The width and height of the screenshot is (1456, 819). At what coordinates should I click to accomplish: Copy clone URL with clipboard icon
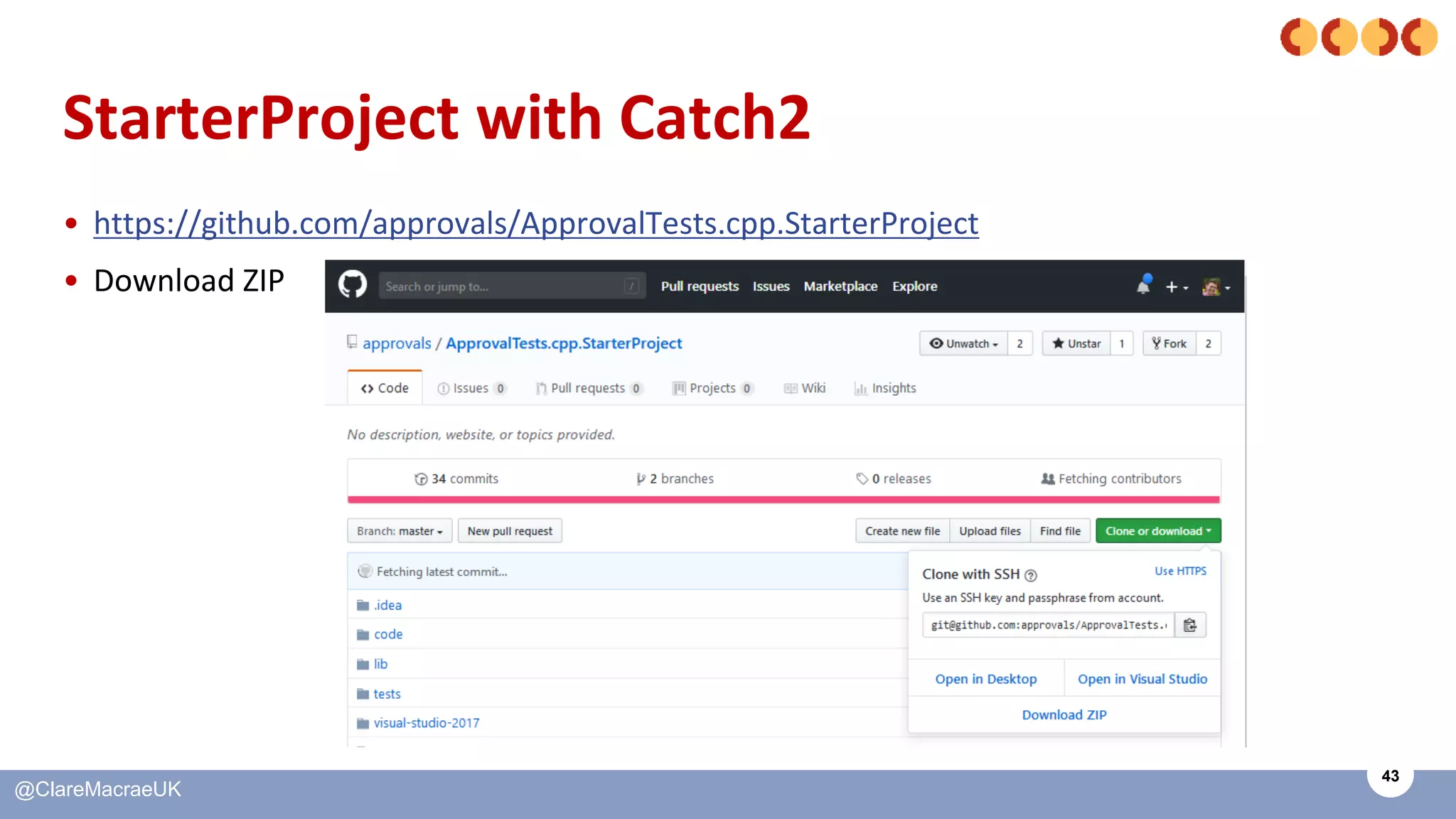[x=1190, y=625]
